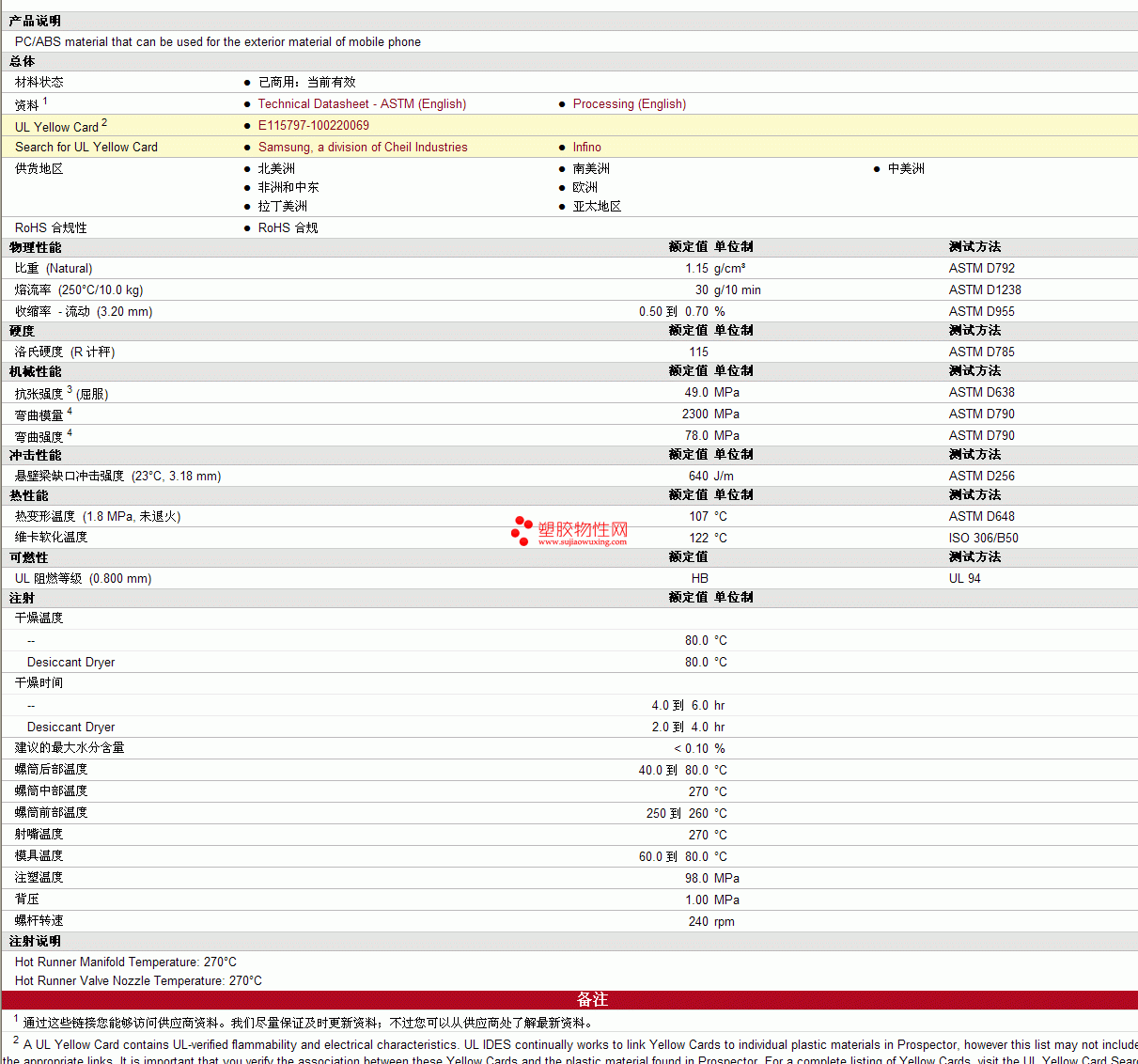This screenshot has width=1138, height=1064.
Task: Click the 物理性能 section header
Action: (35, 248)
